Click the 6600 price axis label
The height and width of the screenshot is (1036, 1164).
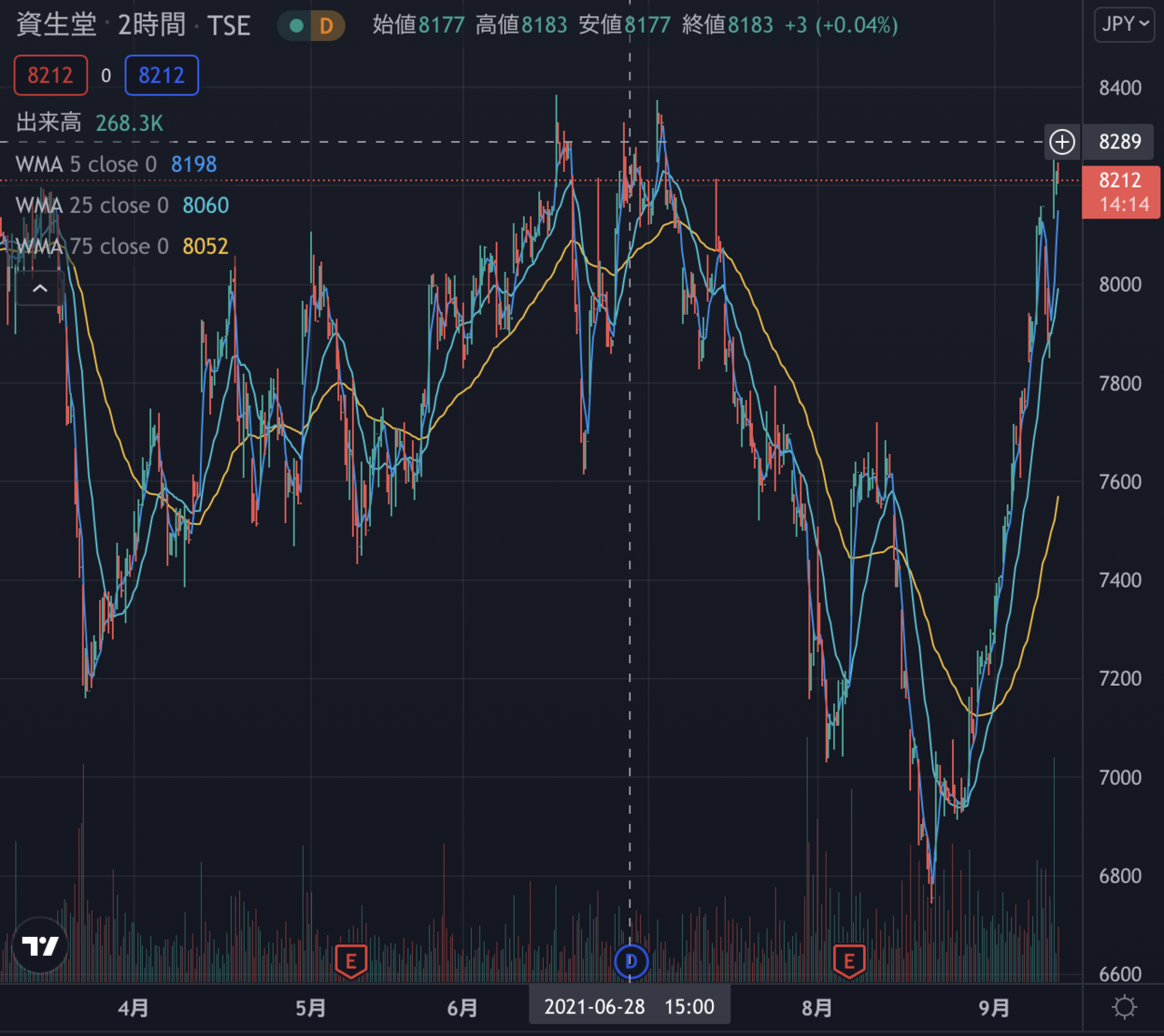pos(1119,974)
